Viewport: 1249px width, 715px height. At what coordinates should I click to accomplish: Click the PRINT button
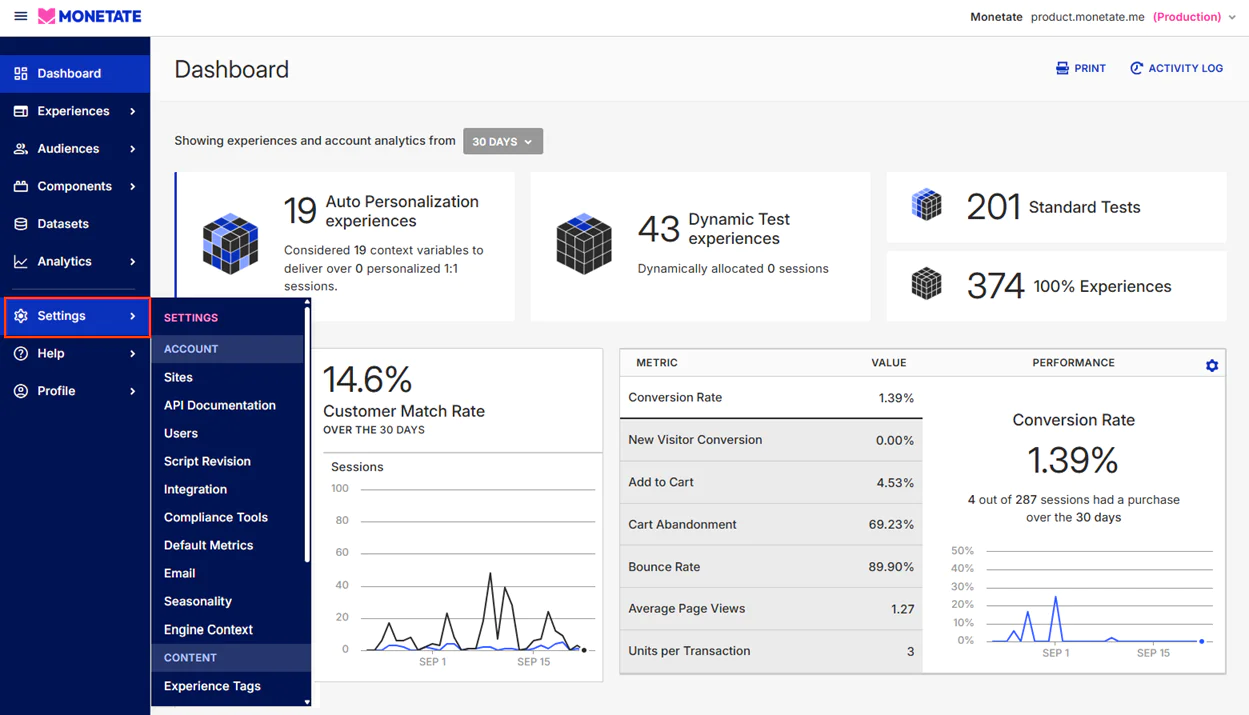[x=1080, y=67]
